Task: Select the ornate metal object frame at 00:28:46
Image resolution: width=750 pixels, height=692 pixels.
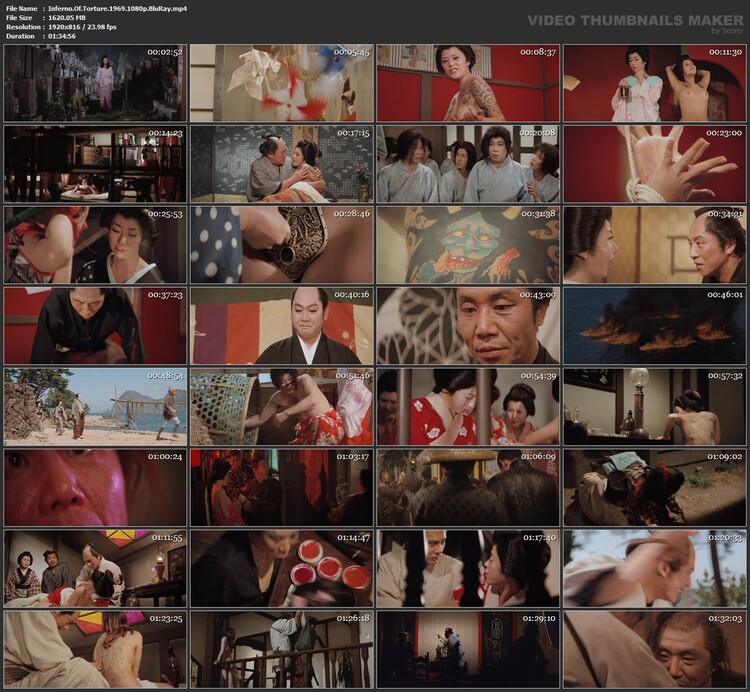Action: (282, 245)
